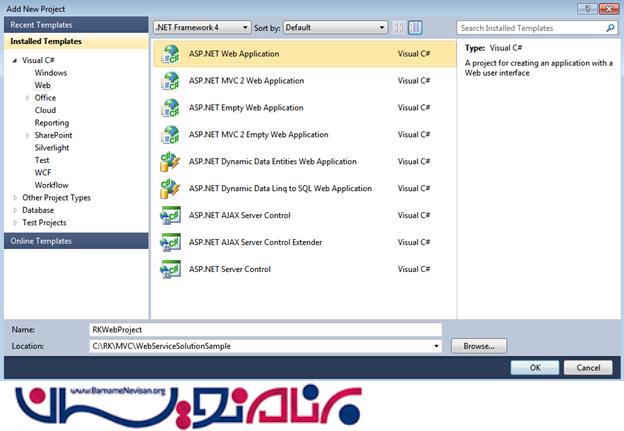Open the Sort by Default dropdown
This screenshot has width=624, height=431.
coord(335,27)
